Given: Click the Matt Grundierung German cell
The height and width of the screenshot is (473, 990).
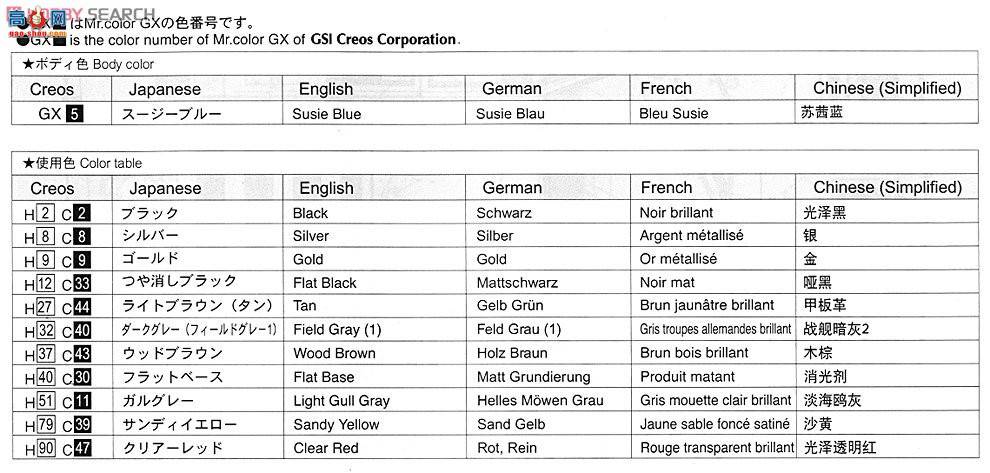Looking at the screenshot, I should [534, 378].
